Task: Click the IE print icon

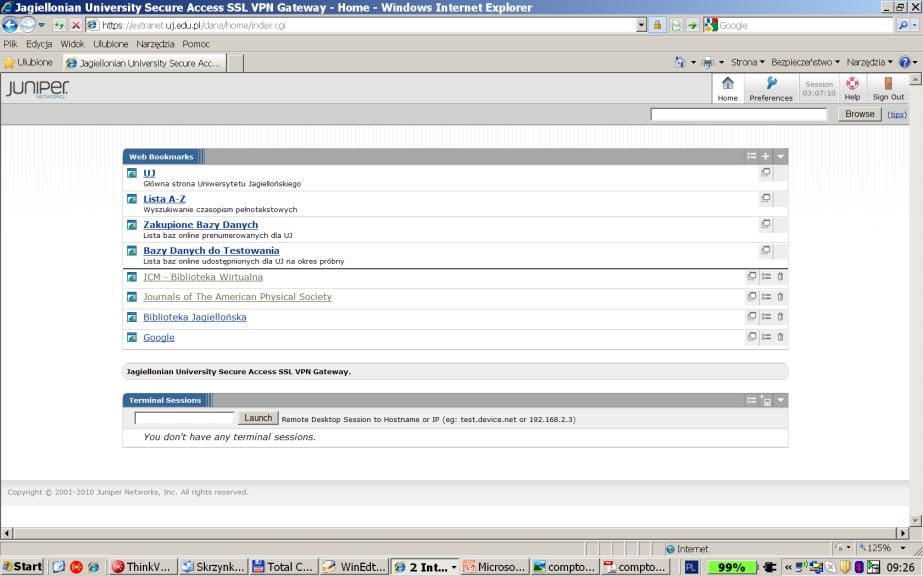Action: point(708,62)
